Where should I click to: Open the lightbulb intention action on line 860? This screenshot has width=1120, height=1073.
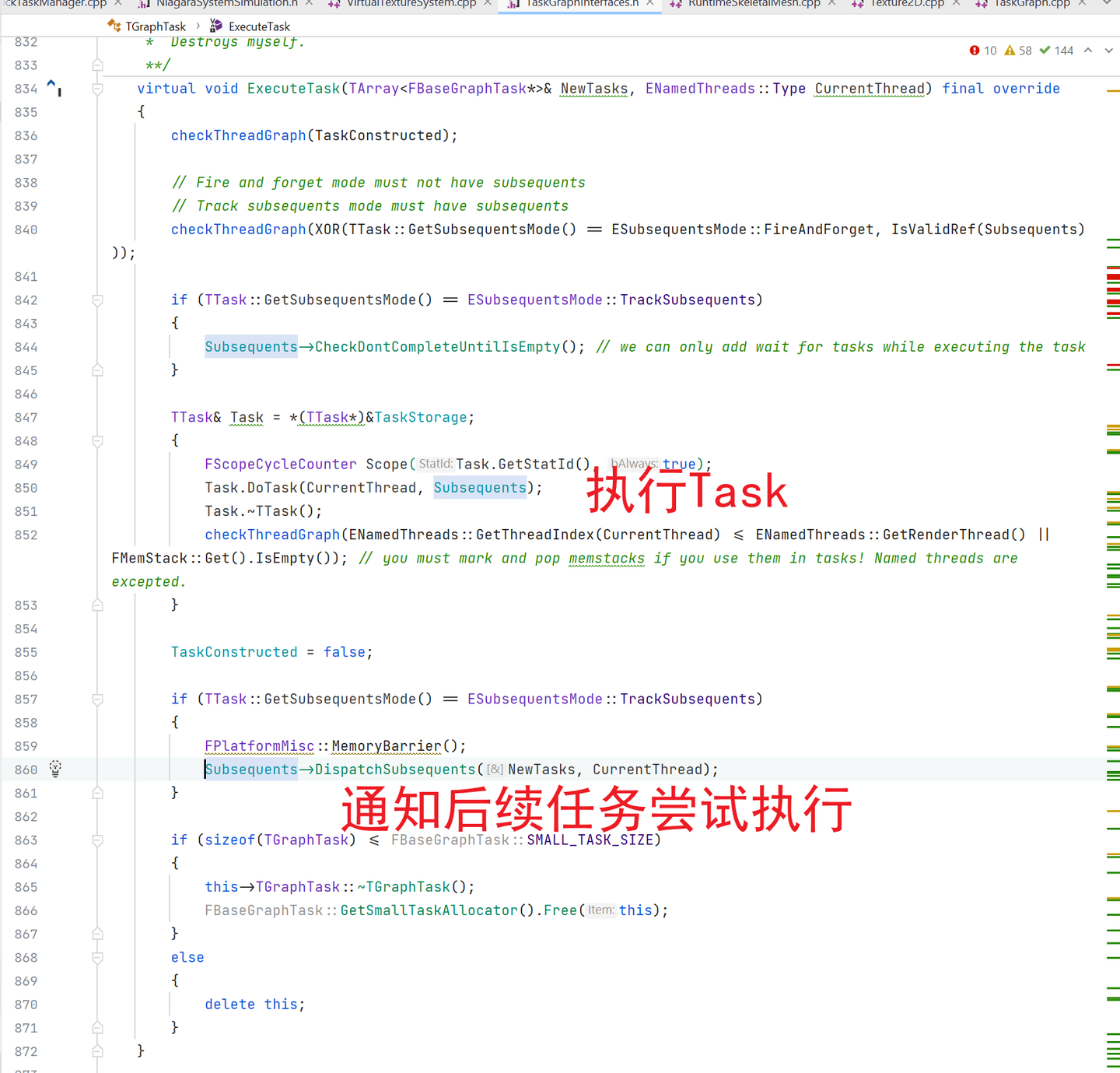click(x=54, y=769)
